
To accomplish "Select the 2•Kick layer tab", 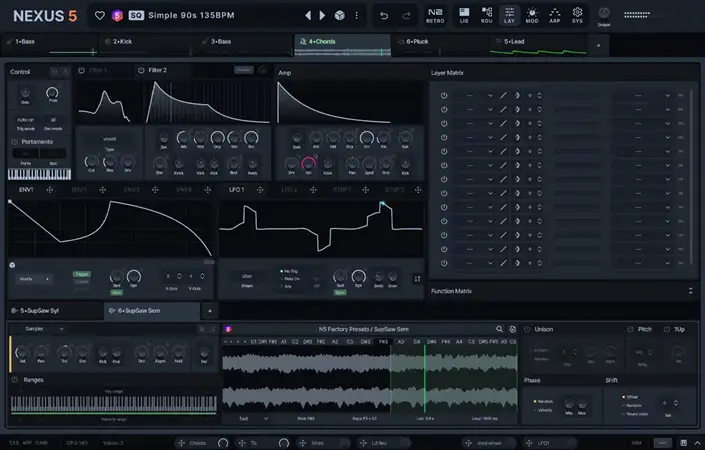I will point(147,45).
